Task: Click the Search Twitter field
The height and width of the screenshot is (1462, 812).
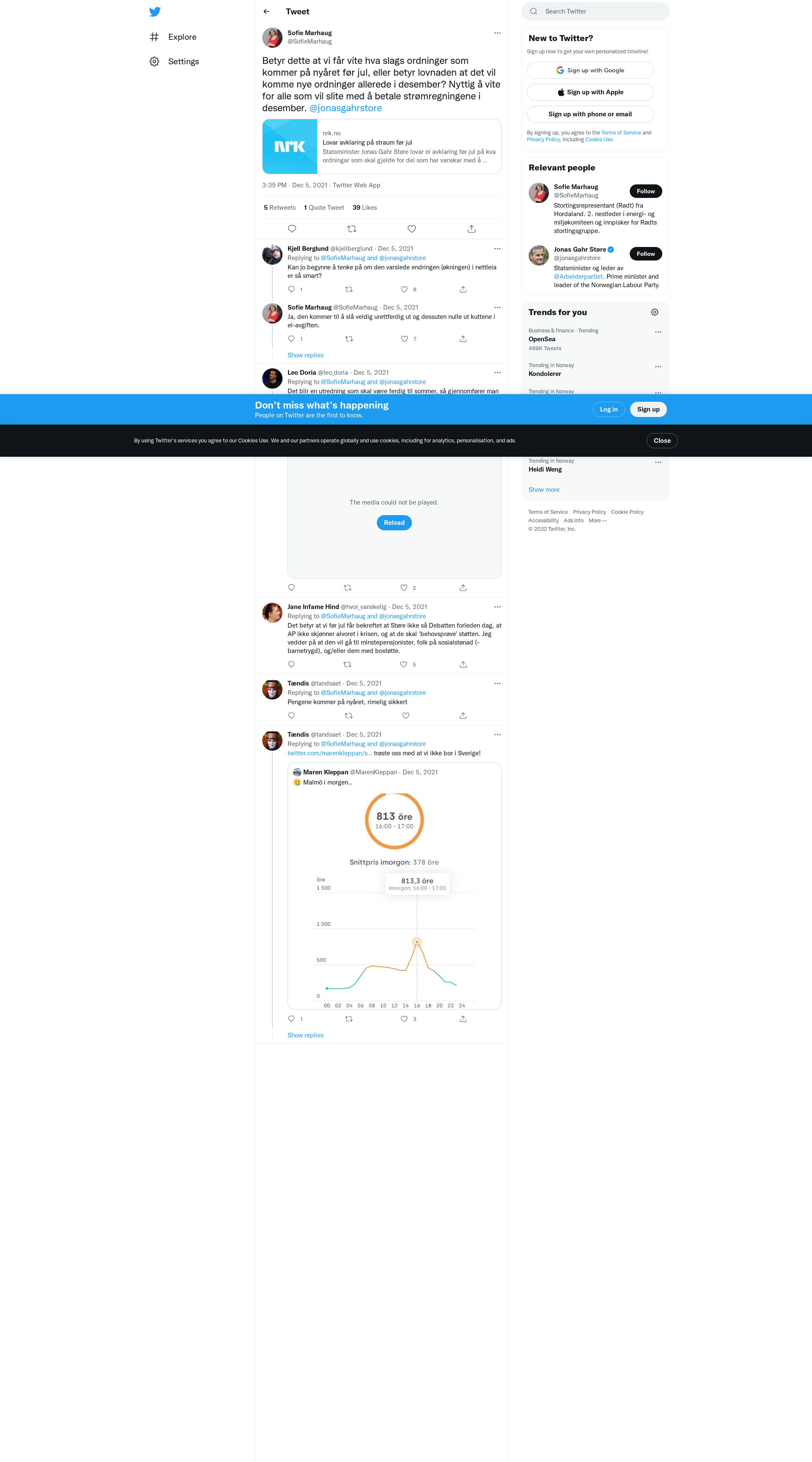Action: coord(595,11)
